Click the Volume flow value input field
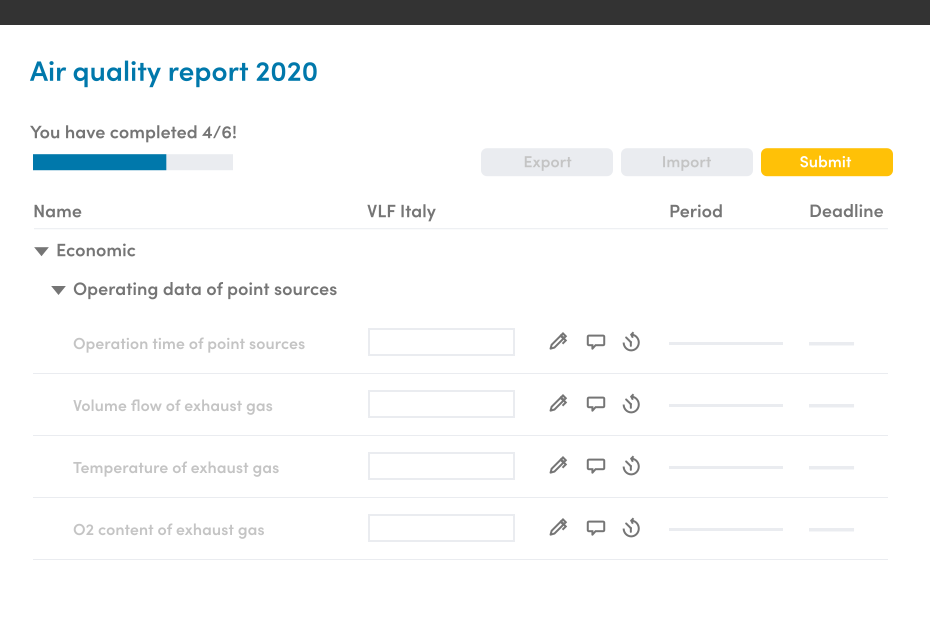Screen dimensions: 930x628 click(x=441, y=404)
